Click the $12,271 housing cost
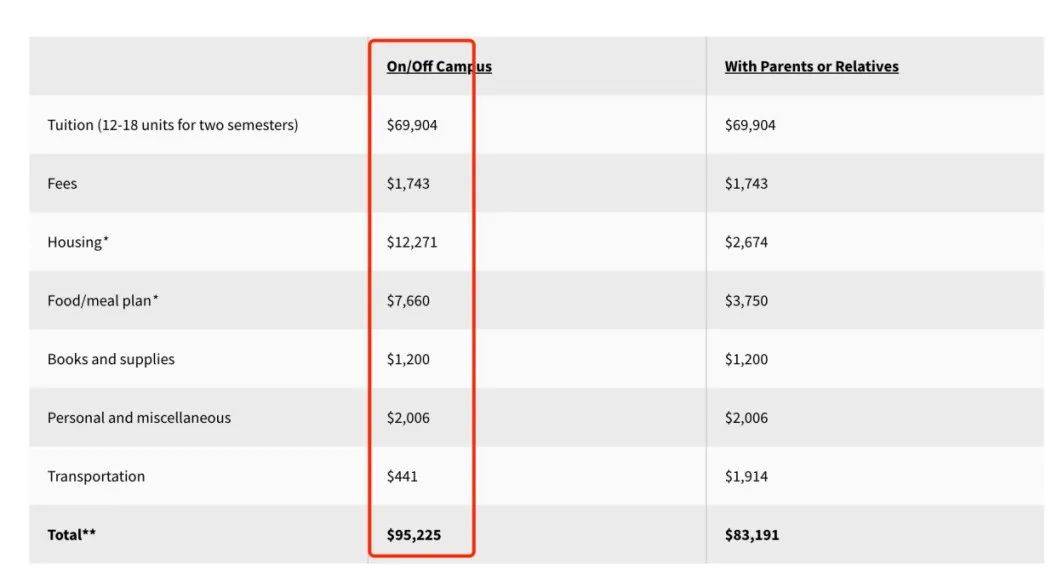1058x574 pixels. [412, 242]
